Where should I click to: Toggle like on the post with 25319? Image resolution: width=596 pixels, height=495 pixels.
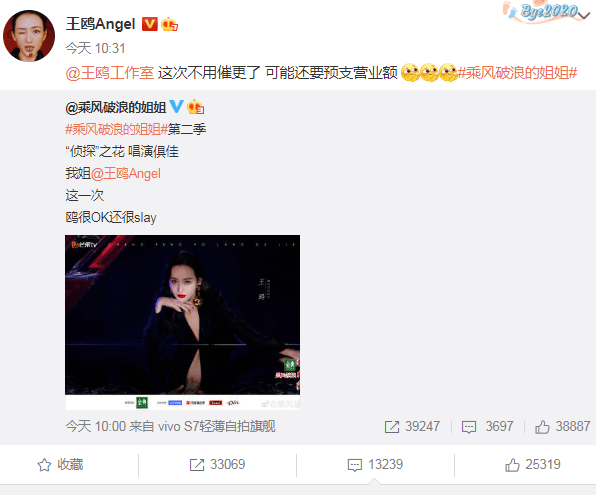(533, 465)
